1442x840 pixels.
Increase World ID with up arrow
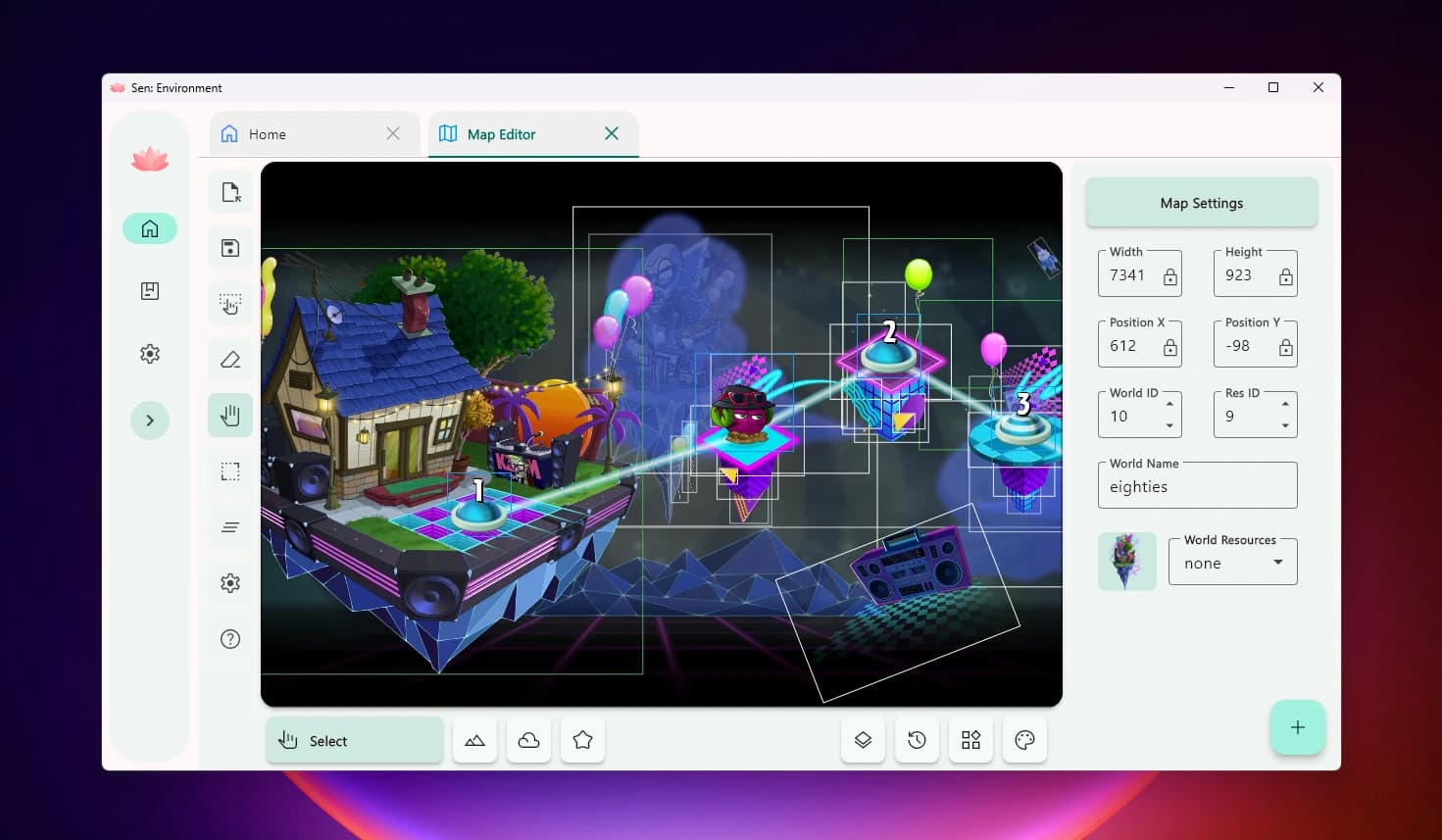click(x=1169, y=404)
